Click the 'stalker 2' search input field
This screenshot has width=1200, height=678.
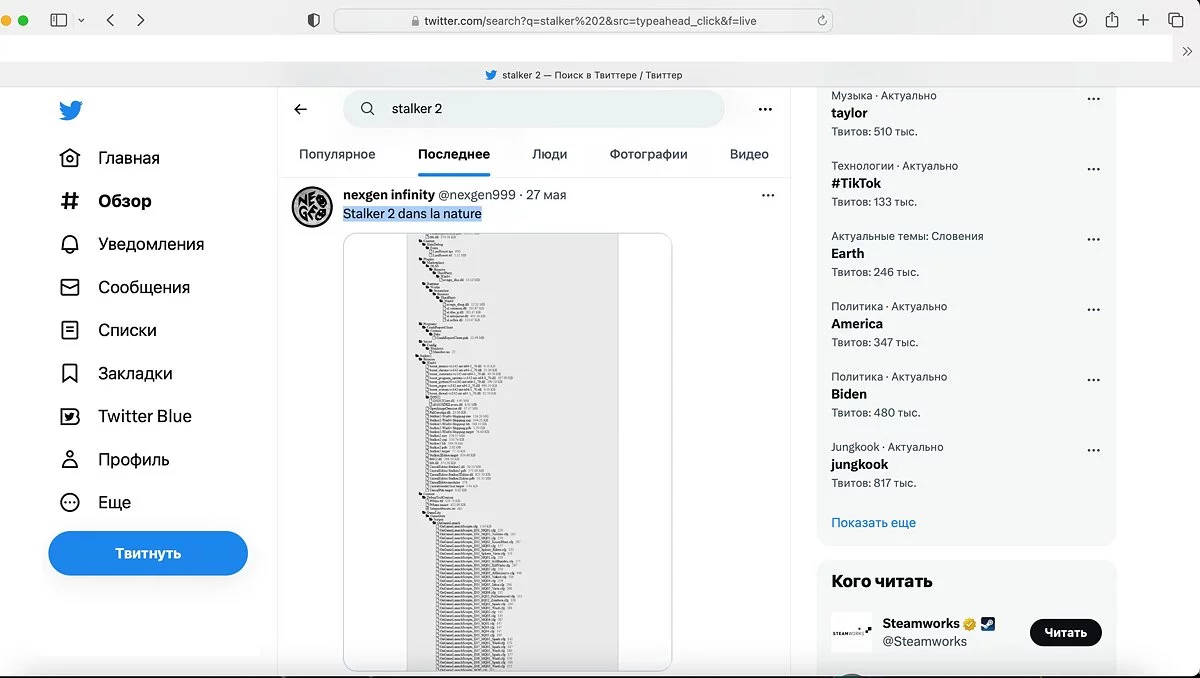click(533, 109)
